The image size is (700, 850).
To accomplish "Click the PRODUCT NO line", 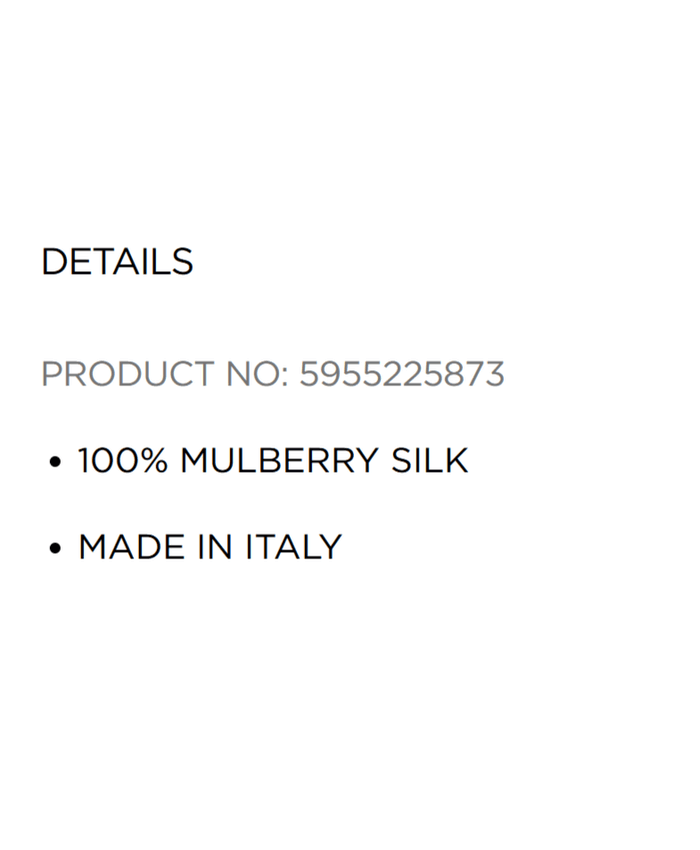I will pyautogui.click(x=272, y=375).
